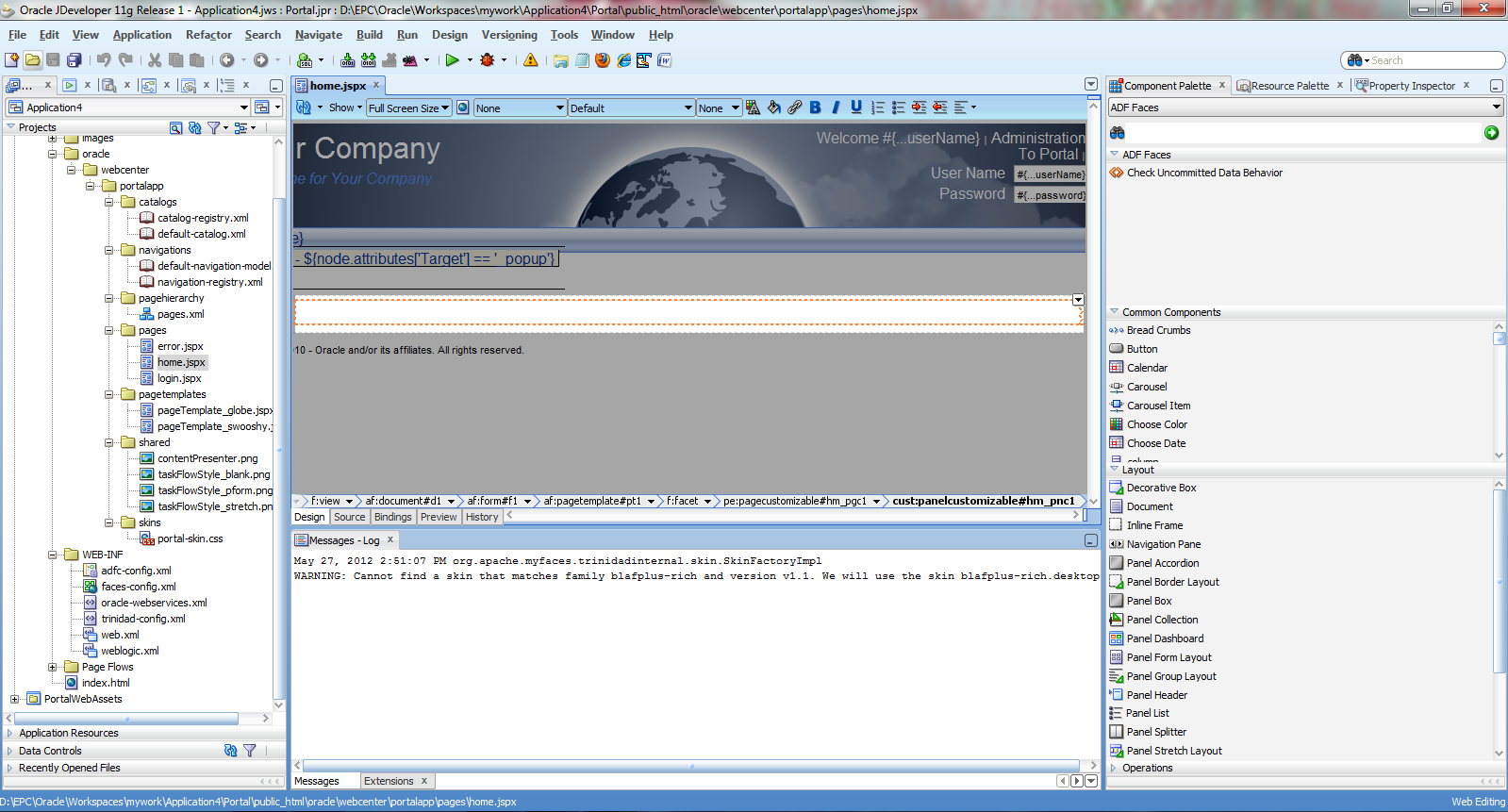Select the Panel Splitter component

click(1155, 732)
